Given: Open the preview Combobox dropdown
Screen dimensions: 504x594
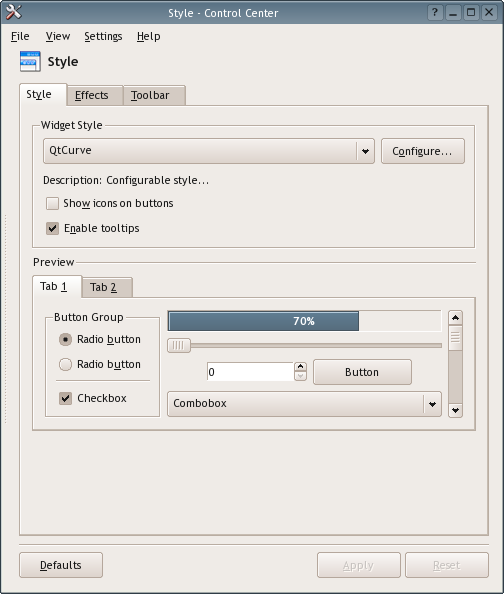Looking at the screenshot, I should point(304,404).
